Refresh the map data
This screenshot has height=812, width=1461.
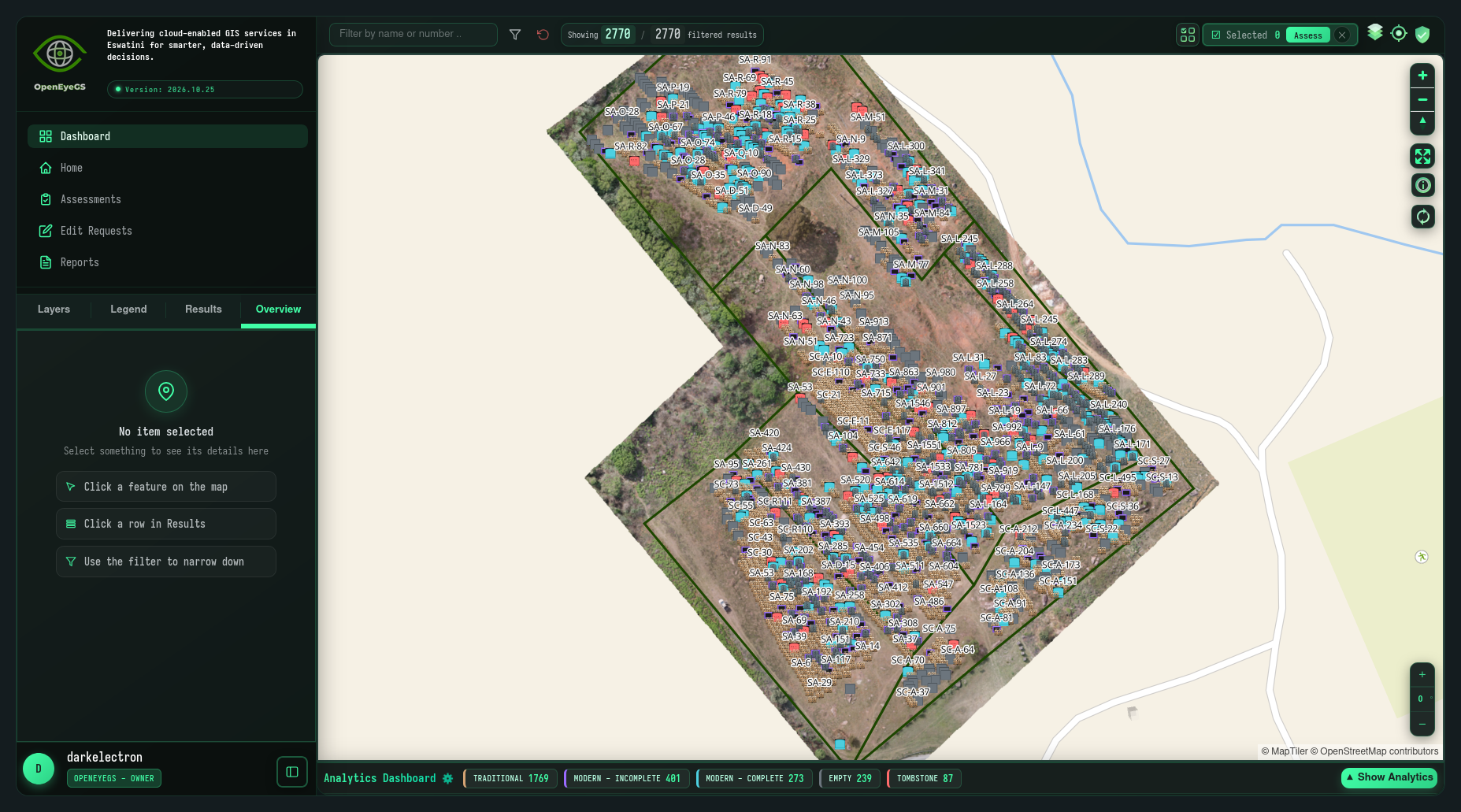click(1422, 217)
